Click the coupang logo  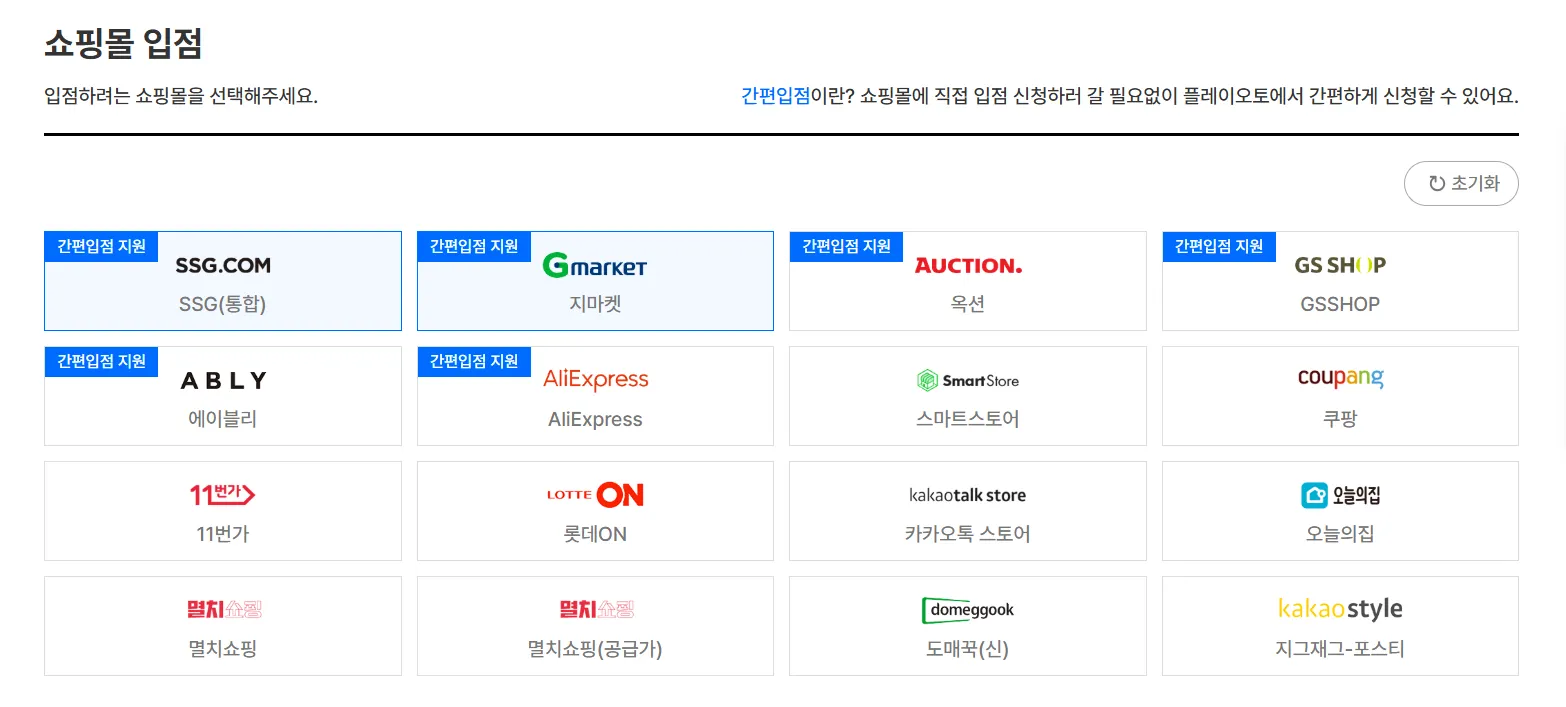(x=1340, y=379)
